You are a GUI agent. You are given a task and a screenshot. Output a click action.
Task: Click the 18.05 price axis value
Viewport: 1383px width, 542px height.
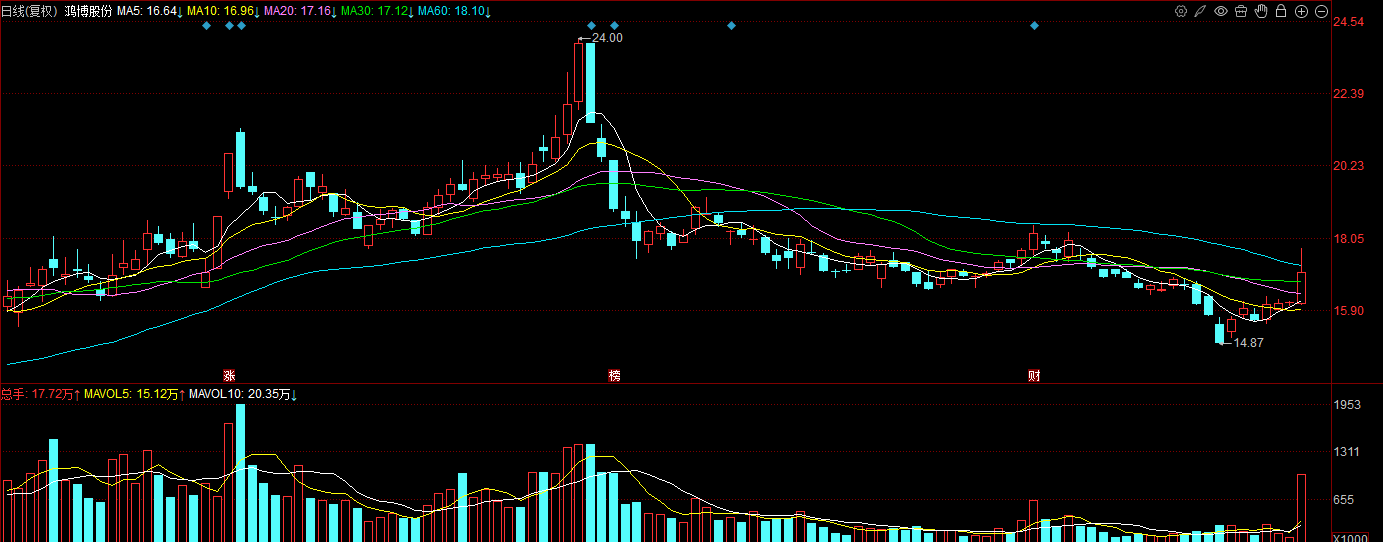[1349, 238]
